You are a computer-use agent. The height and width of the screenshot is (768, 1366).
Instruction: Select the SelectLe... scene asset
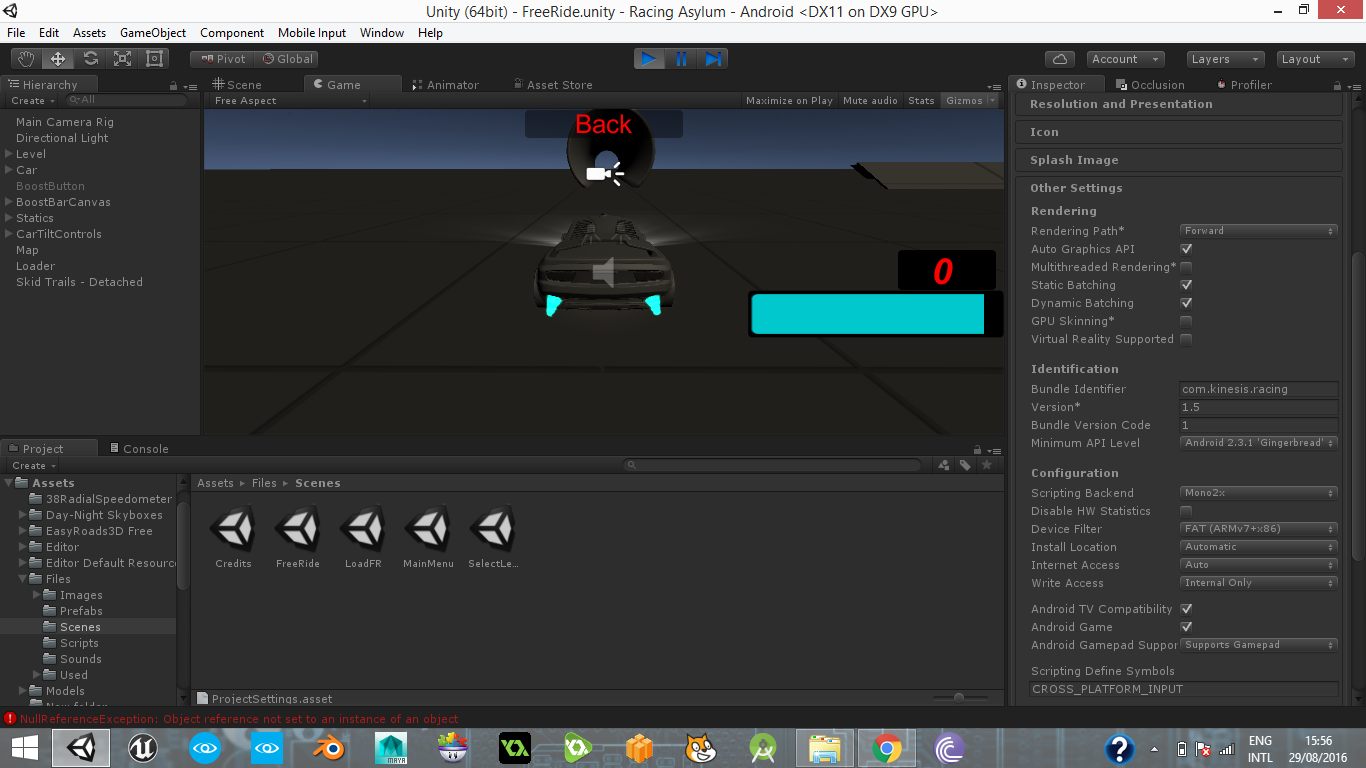(x=493, y=537)
